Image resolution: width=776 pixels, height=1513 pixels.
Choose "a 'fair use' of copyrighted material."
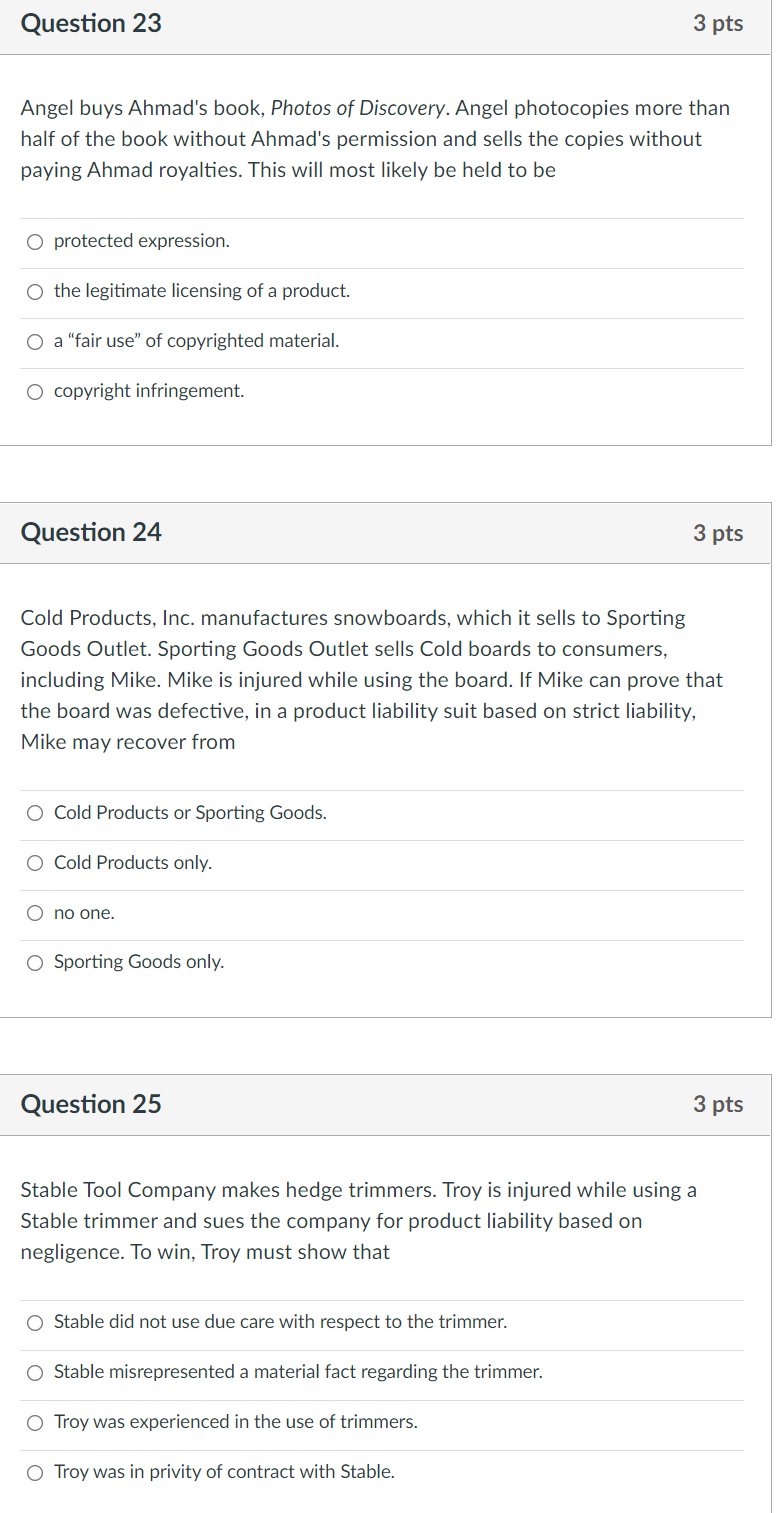(35, 341)
